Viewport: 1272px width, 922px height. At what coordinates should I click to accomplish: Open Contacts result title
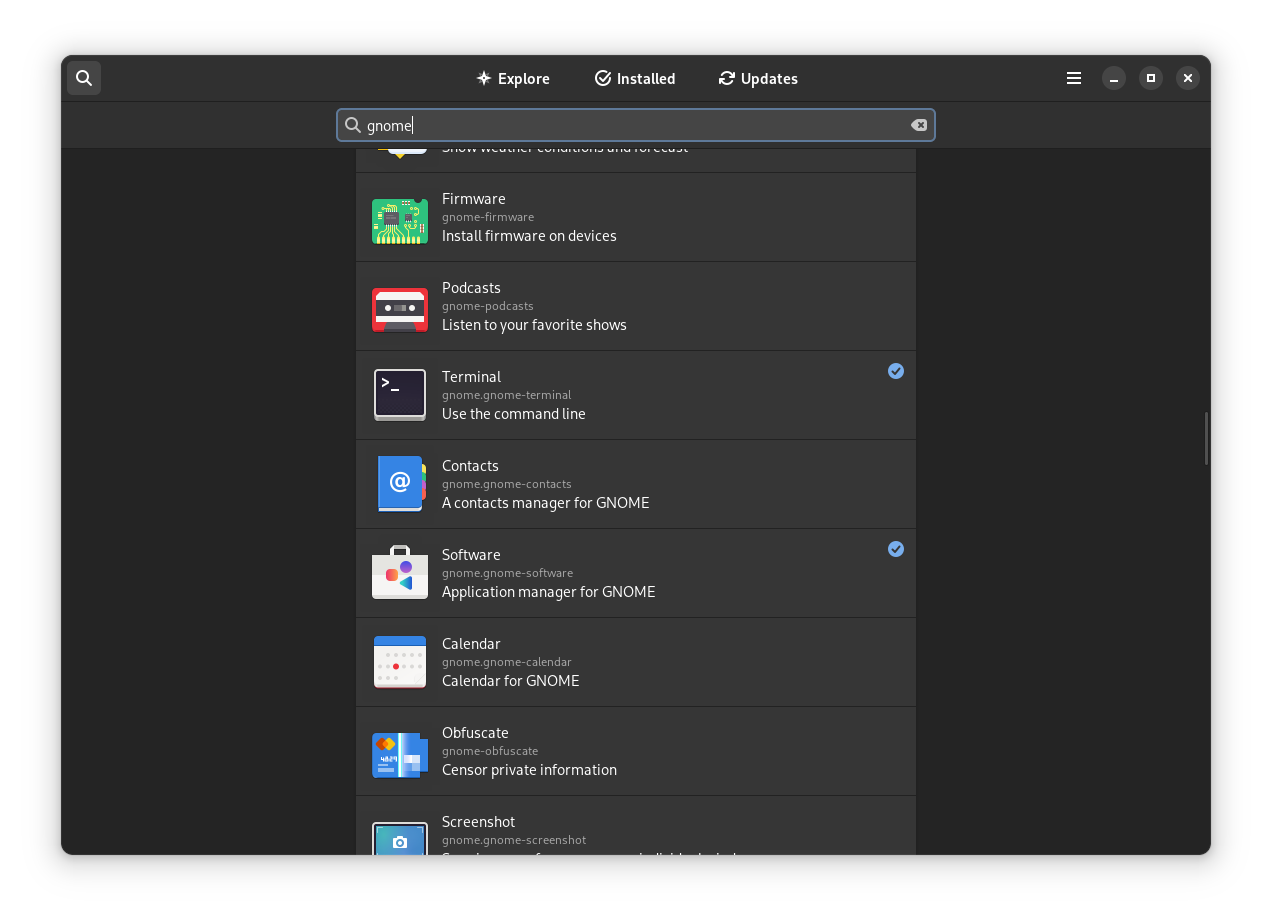tap(470, 466)
